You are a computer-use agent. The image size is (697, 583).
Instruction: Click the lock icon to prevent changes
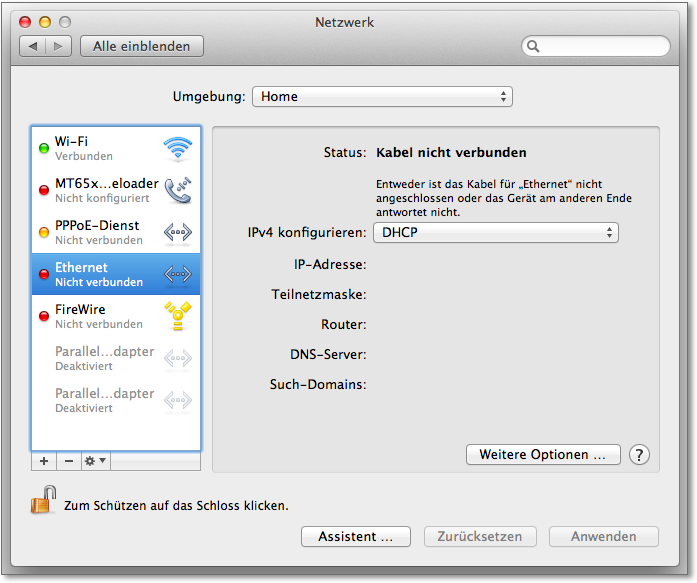(42, 501)
